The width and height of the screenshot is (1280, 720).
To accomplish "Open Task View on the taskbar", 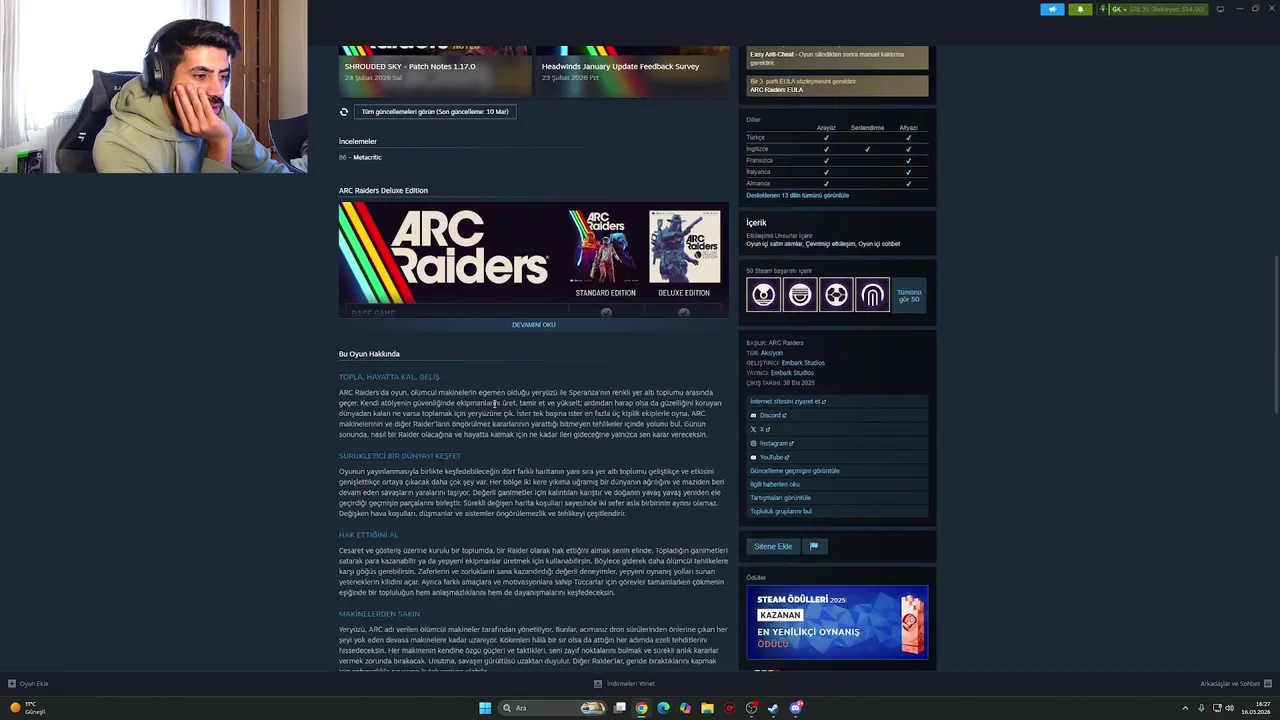I will coord(620,708).
